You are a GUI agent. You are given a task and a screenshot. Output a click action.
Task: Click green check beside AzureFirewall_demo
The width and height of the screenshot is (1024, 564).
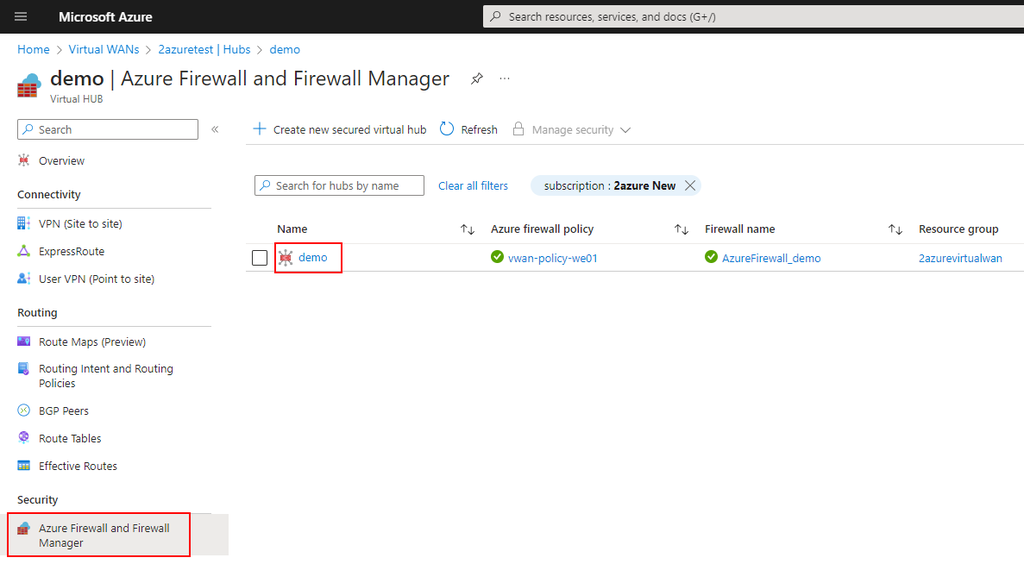click(711, 257)
